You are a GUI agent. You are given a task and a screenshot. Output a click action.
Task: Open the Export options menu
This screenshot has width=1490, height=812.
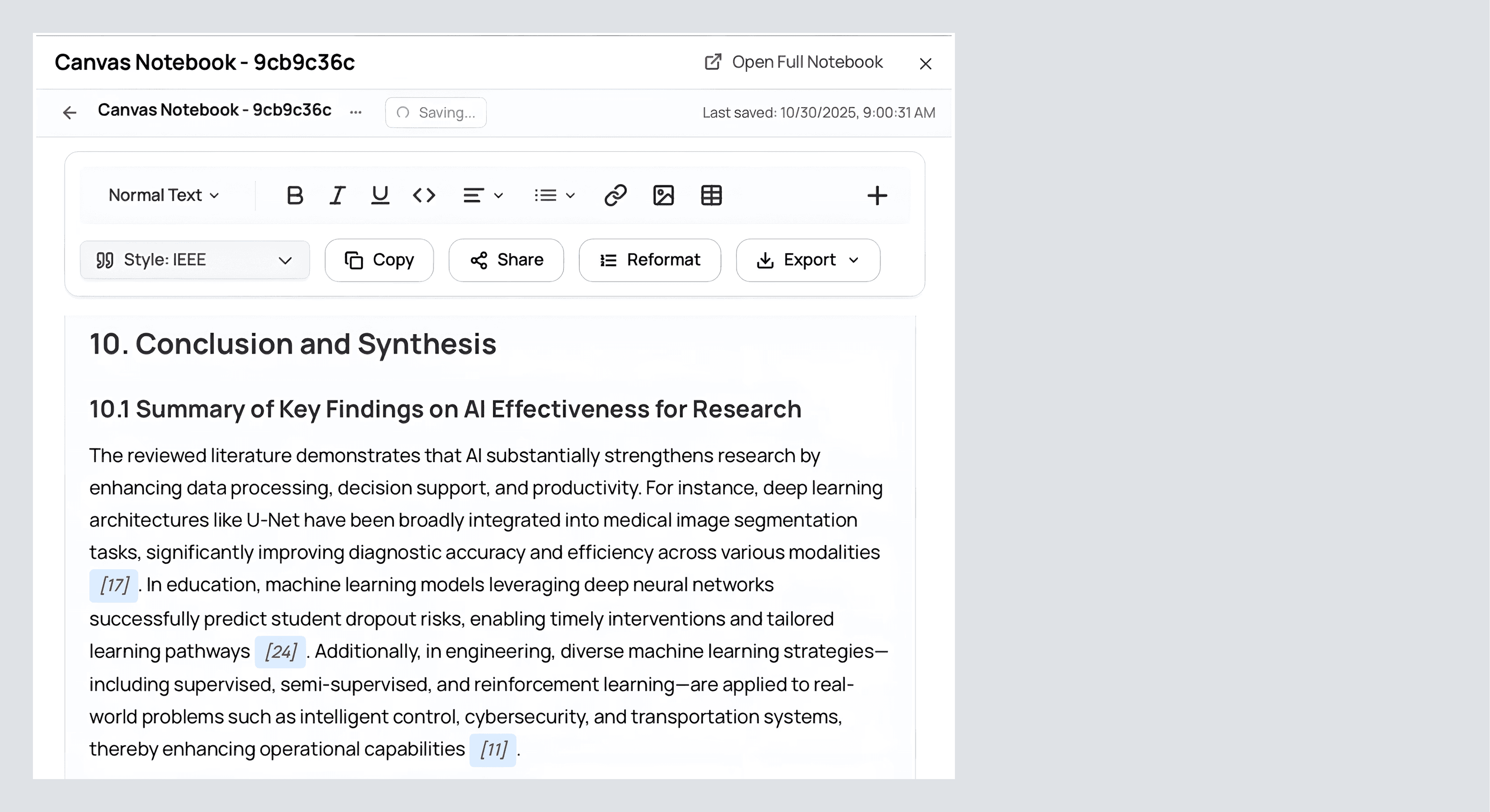click(x=807, y=260)
